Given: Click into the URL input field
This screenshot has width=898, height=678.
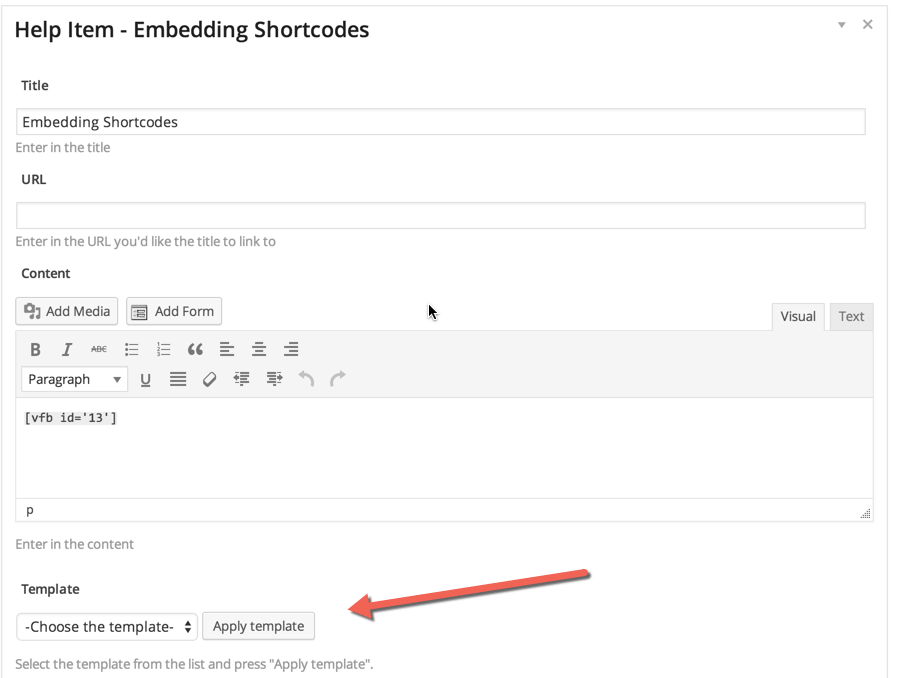Looking at the screenshot, I should (440, 216).
